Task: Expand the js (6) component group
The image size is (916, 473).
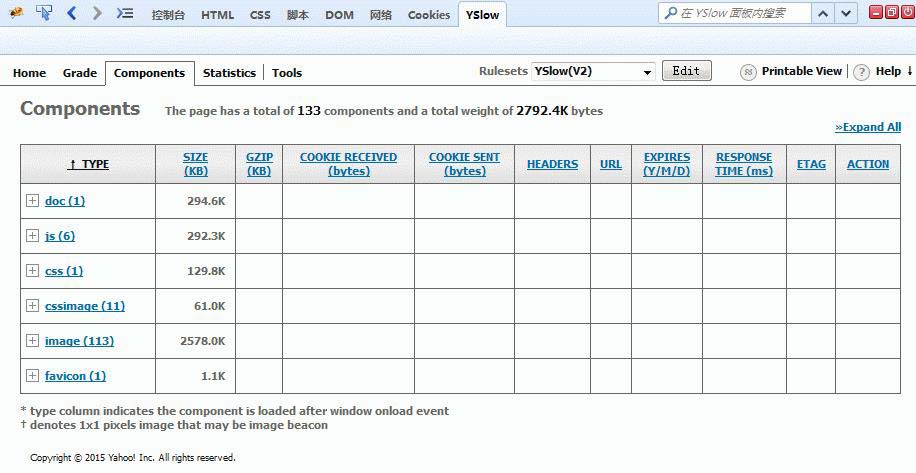Action: (x=32, y=236)
